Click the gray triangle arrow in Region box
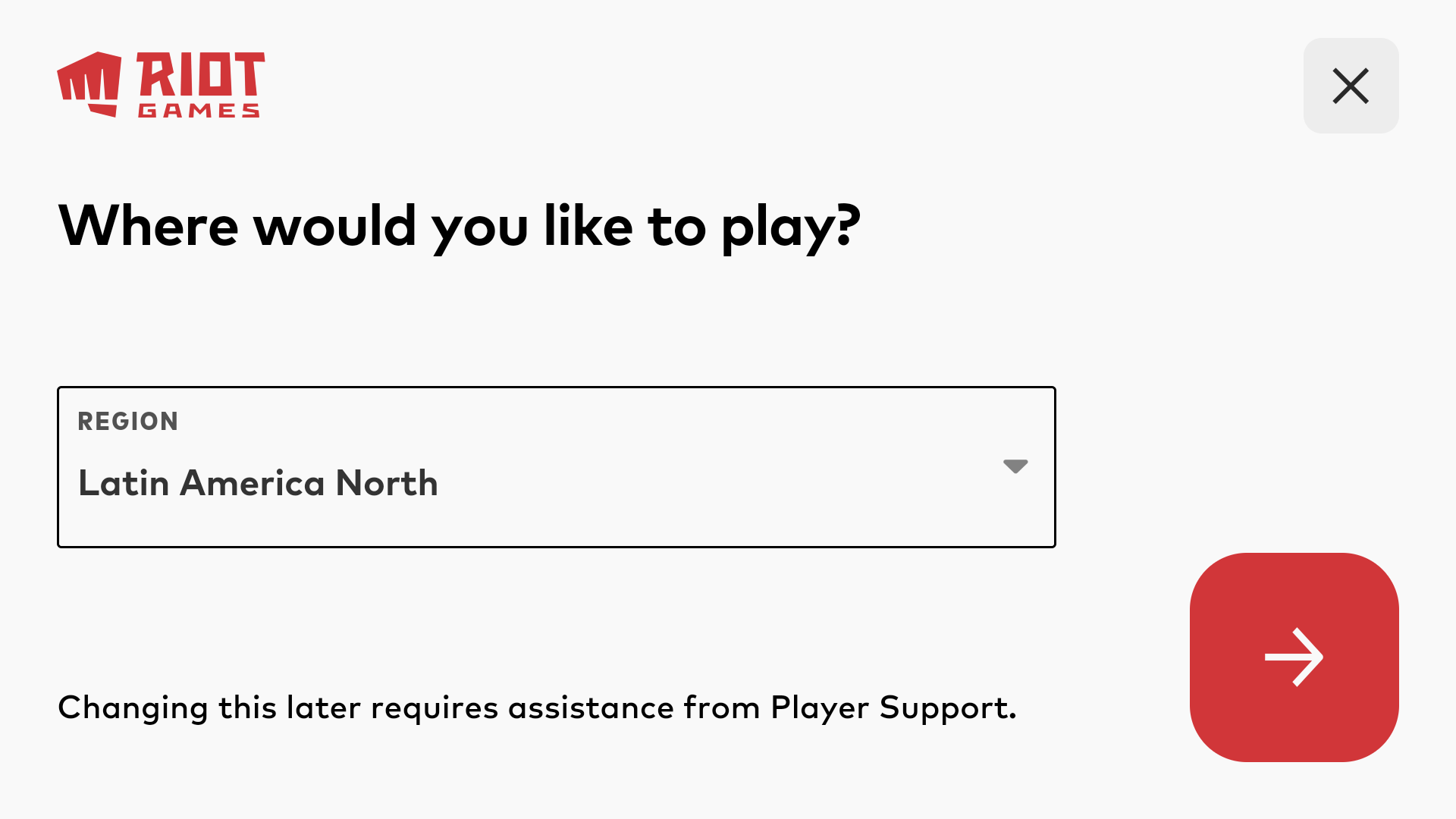Image resolution: width=1456 pixels, height=819 pixels. pos(1015,466)
